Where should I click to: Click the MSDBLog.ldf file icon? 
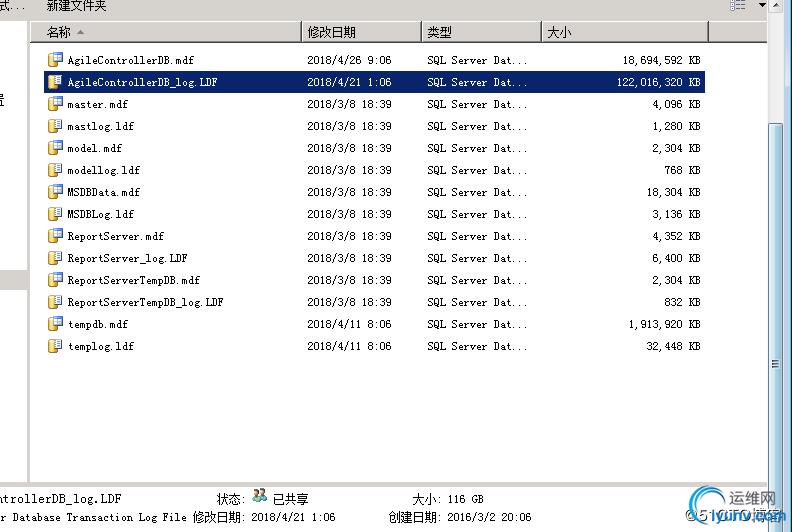(x=55, y=214)
